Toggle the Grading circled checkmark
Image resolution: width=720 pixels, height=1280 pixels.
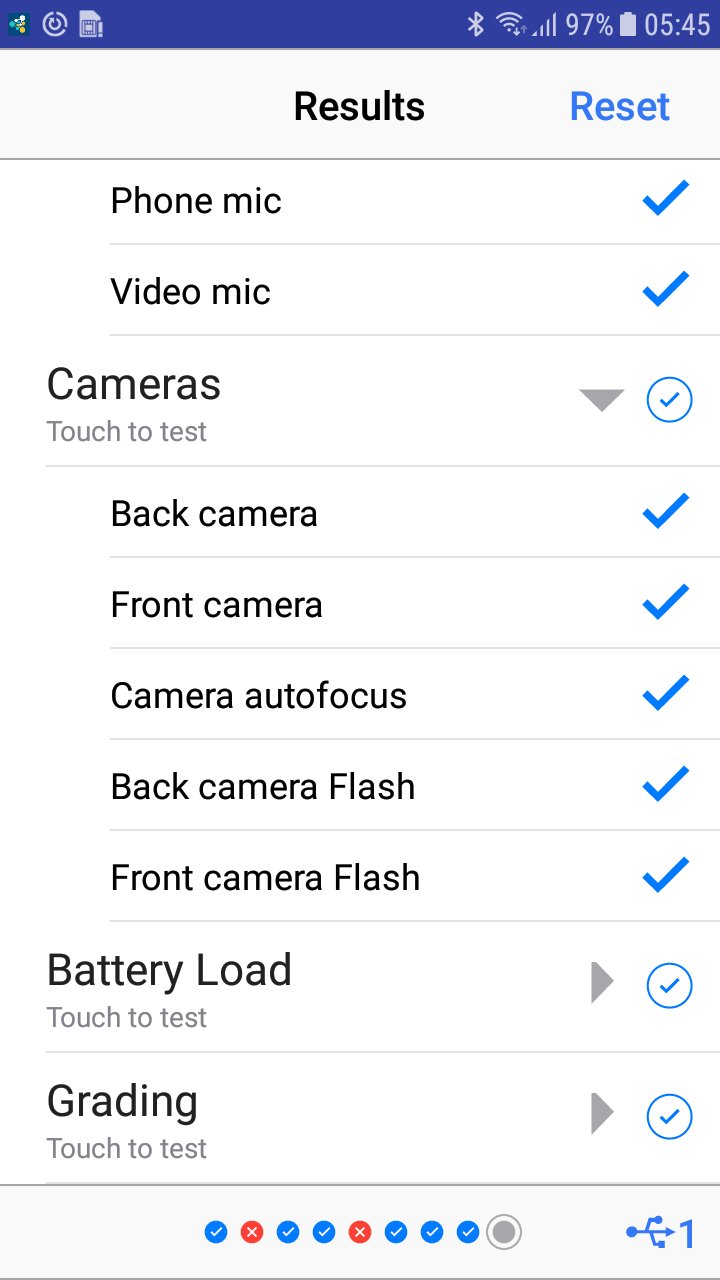tap(669, 1116)
